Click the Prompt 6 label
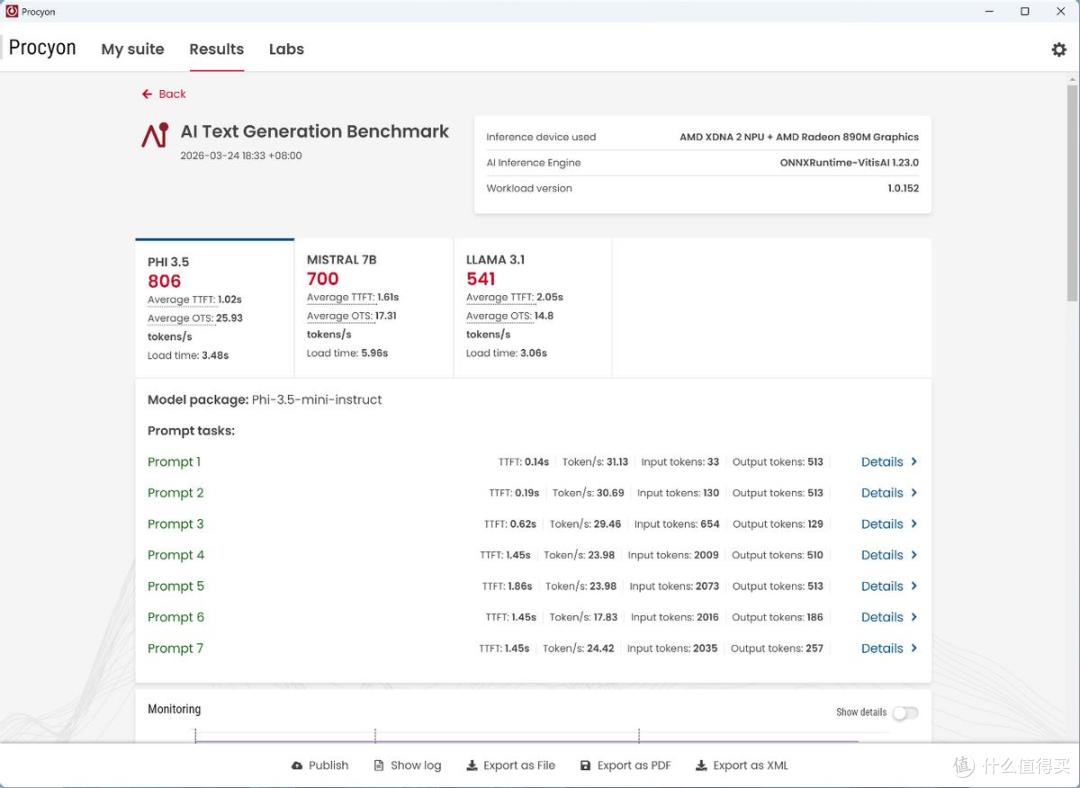Image resolution: width=1080 pixels, height=788 pixels. coord(176,616)
